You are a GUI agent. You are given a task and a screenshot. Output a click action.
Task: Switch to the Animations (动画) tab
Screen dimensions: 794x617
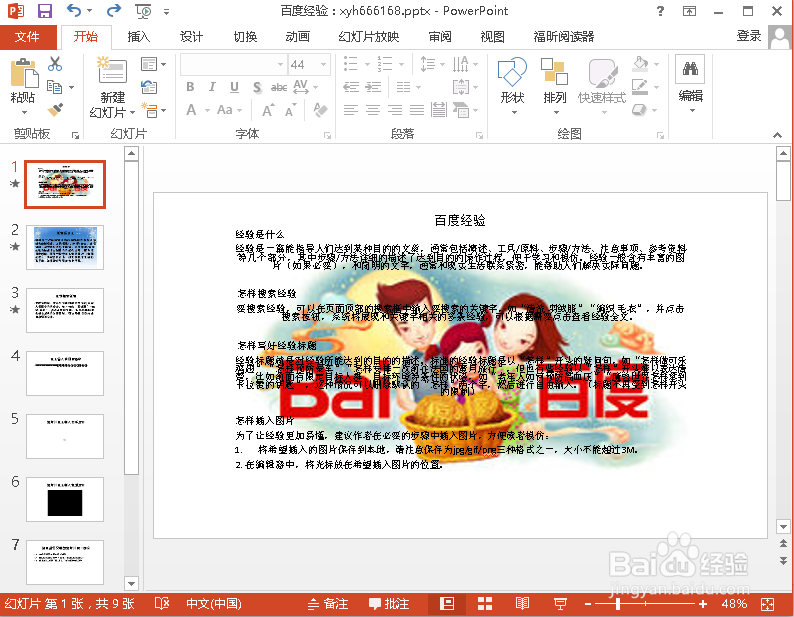coord(298,36)
